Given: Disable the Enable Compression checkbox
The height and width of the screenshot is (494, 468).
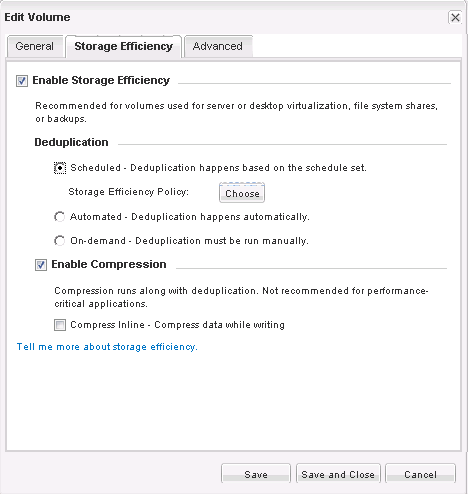Looking at the screenshot, I should point(41,265).
